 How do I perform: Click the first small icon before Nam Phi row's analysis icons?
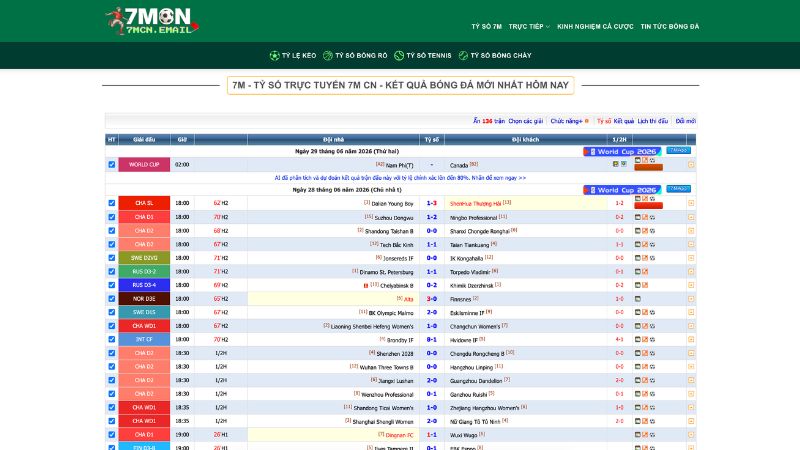pyautogui.click(x=615, y=164)
